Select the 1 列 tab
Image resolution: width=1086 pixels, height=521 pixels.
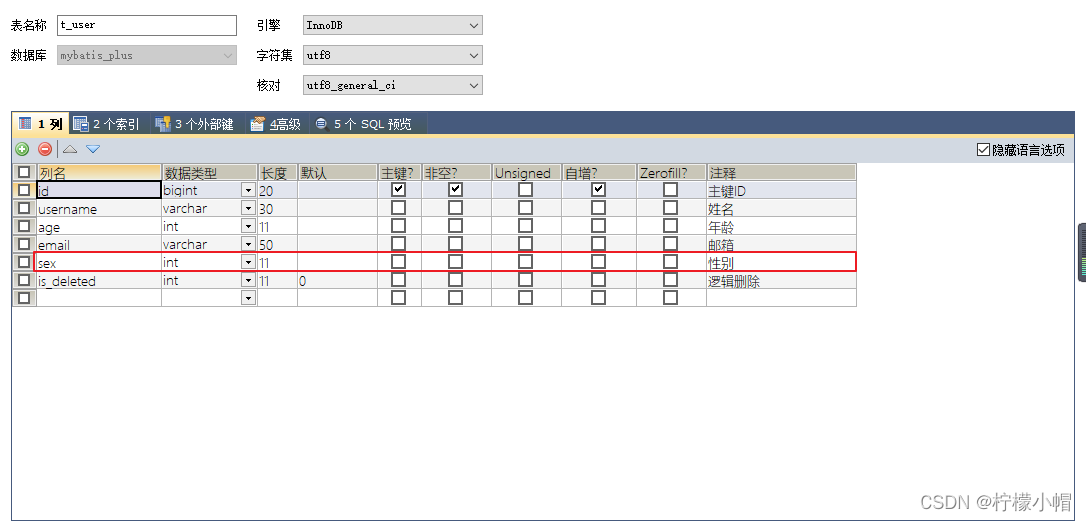(41, 124)
